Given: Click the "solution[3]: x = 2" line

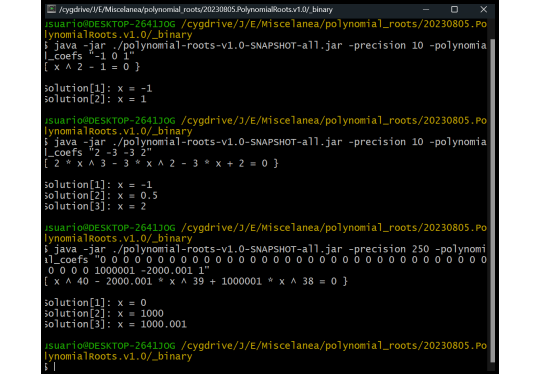Looking at the screenshot, I should tap(95, 206).
